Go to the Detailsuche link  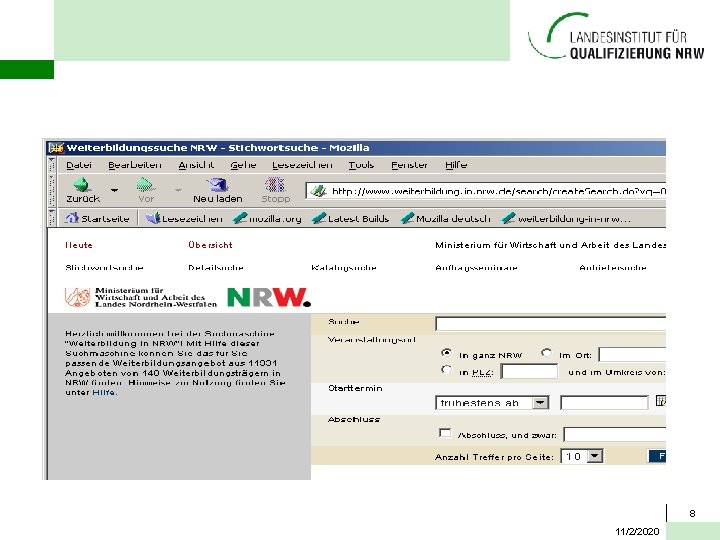pos(216,267)
